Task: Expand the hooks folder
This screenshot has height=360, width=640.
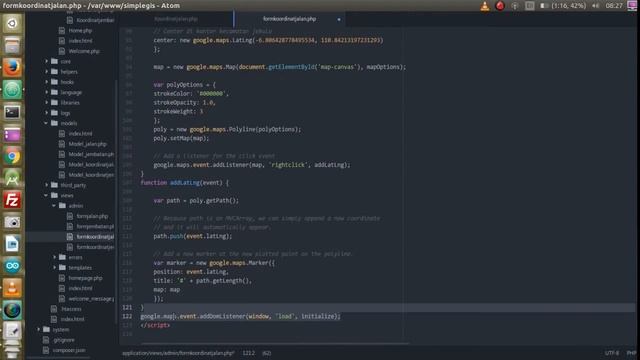Action: 67,82
